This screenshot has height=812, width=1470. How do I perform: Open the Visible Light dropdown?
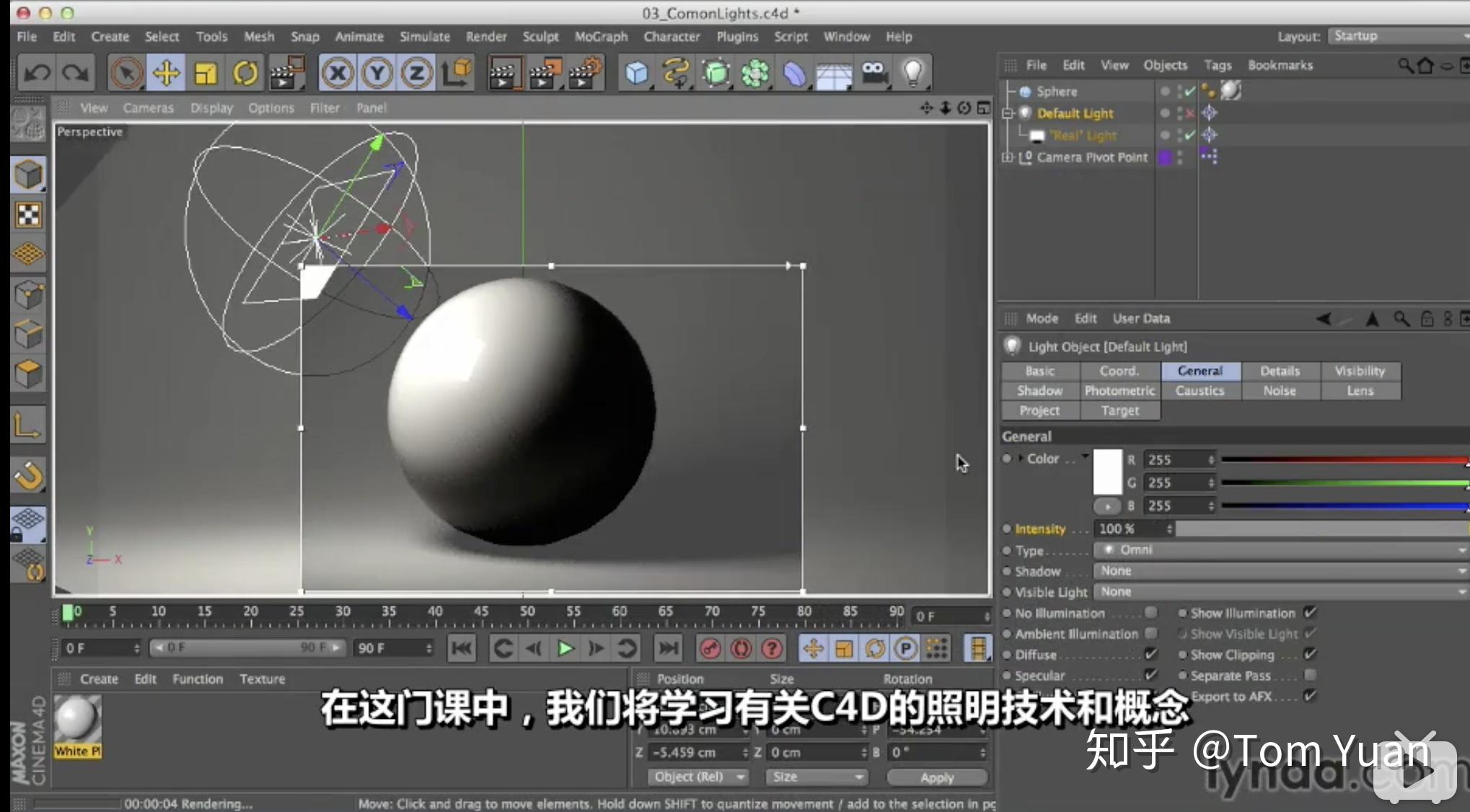click(1281, 591)
